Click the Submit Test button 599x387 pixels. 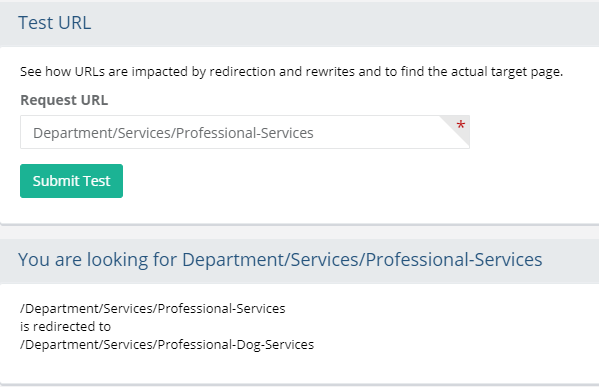(71, 181)
